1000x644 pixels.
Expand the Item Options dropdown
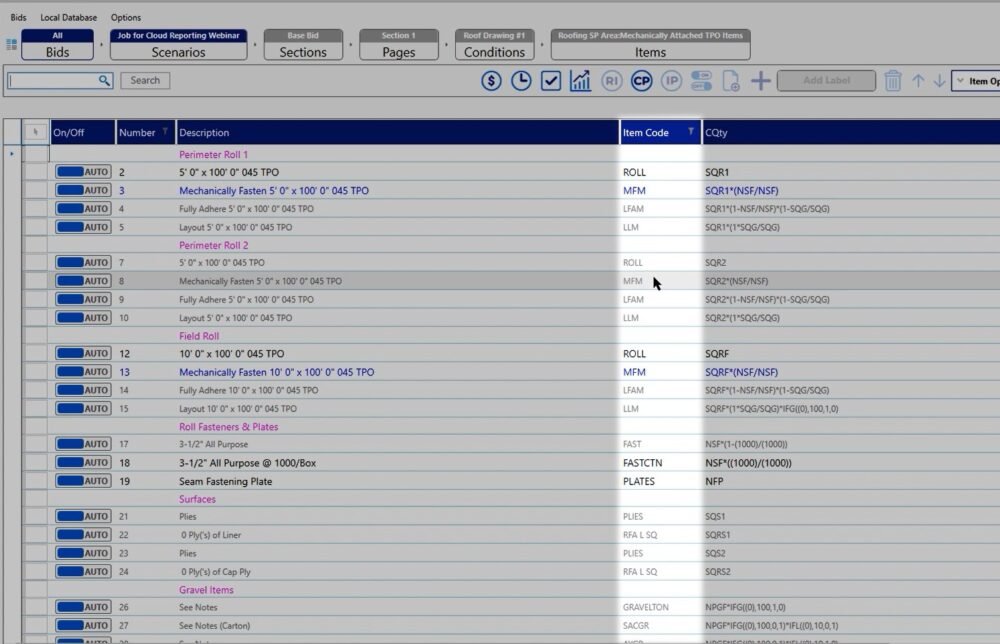(x=975, y=81)
